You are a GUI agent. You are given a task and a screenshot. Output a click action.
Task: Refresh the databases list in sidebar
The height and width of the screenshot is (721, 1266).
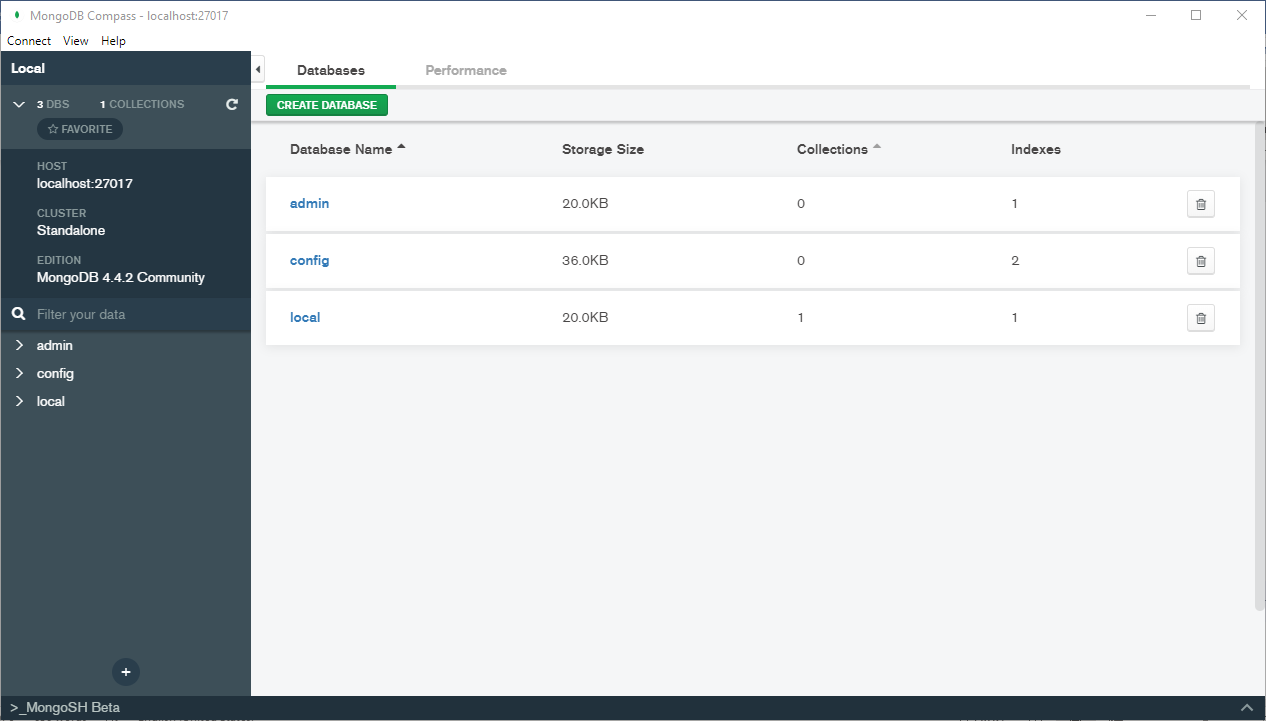tap(232, 104)
